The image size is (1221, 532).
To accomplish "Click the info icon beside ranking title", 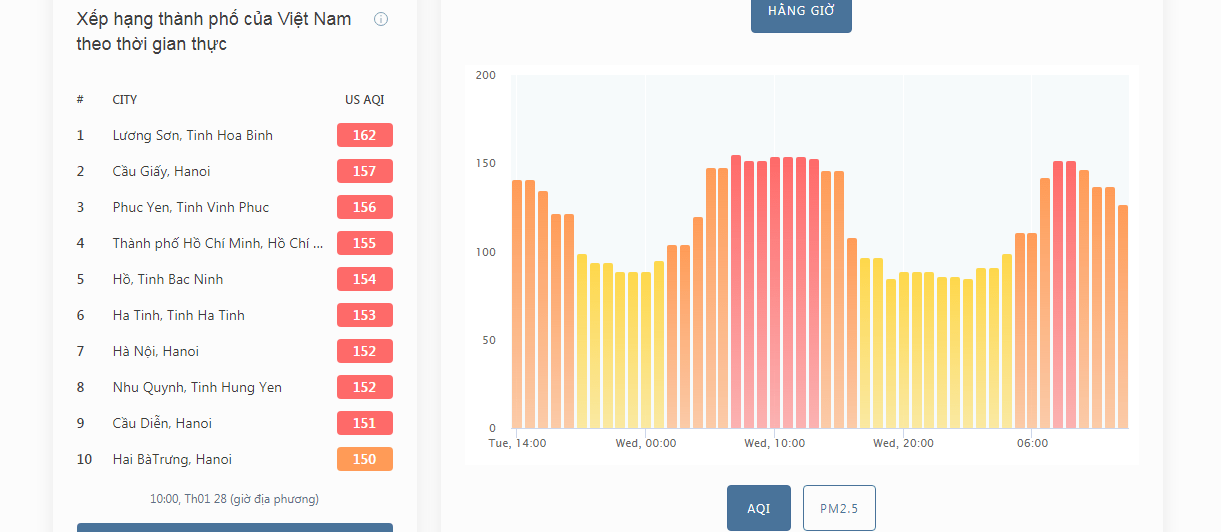I will click(x=381, y=19).
